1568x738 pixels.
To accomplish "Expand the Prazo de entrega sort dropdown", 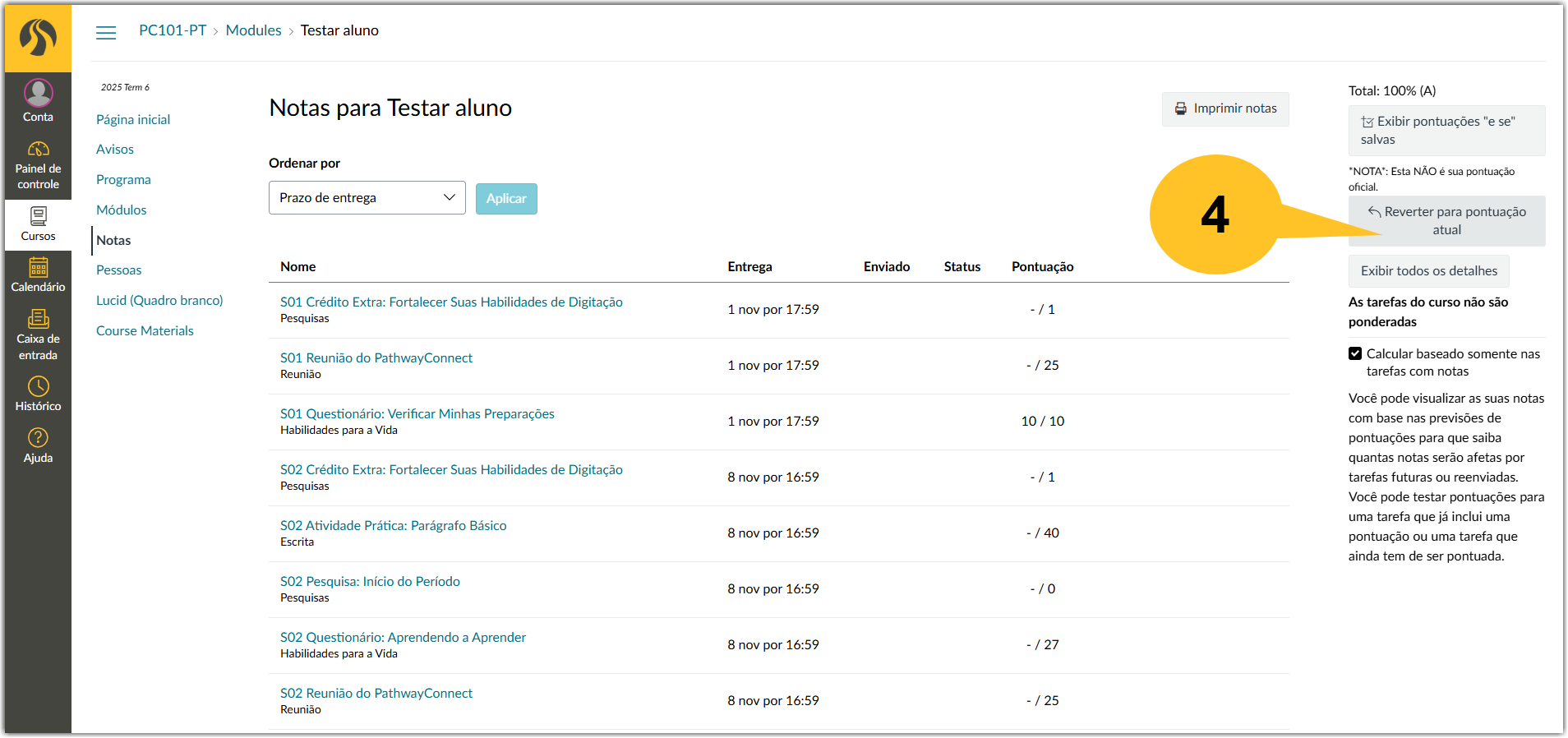I will (x=367, y=198).
